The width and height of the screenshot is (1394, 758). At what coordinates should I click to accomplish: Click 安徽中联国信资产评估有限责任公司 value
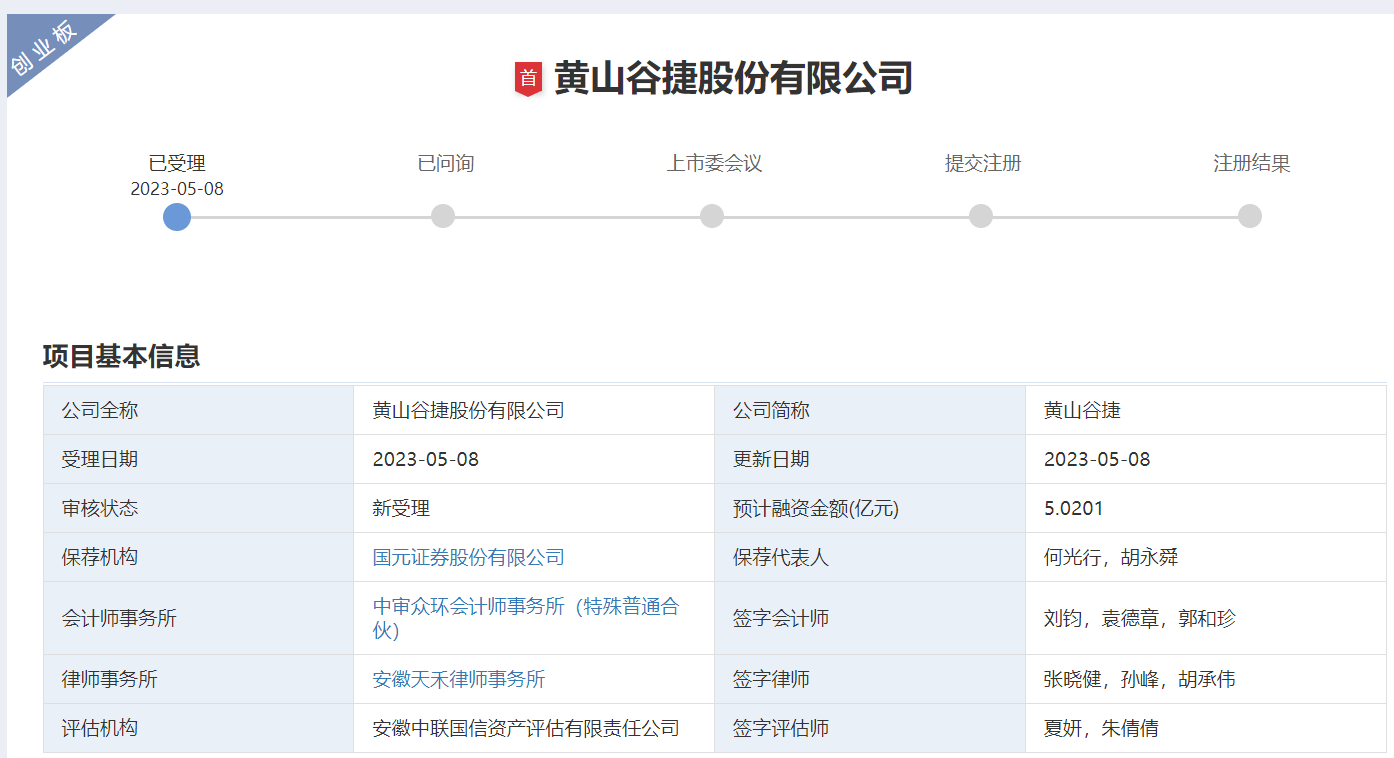pyautogui.click(x=526, y=728)
